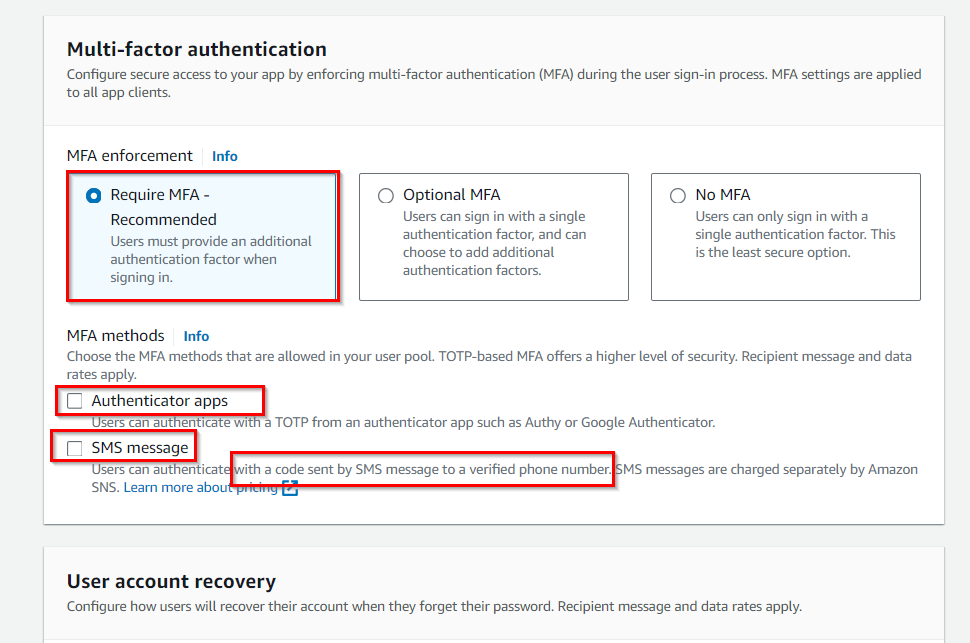
Task: Click the Optional MFA card description text
Action: click(x=494, y=243)
